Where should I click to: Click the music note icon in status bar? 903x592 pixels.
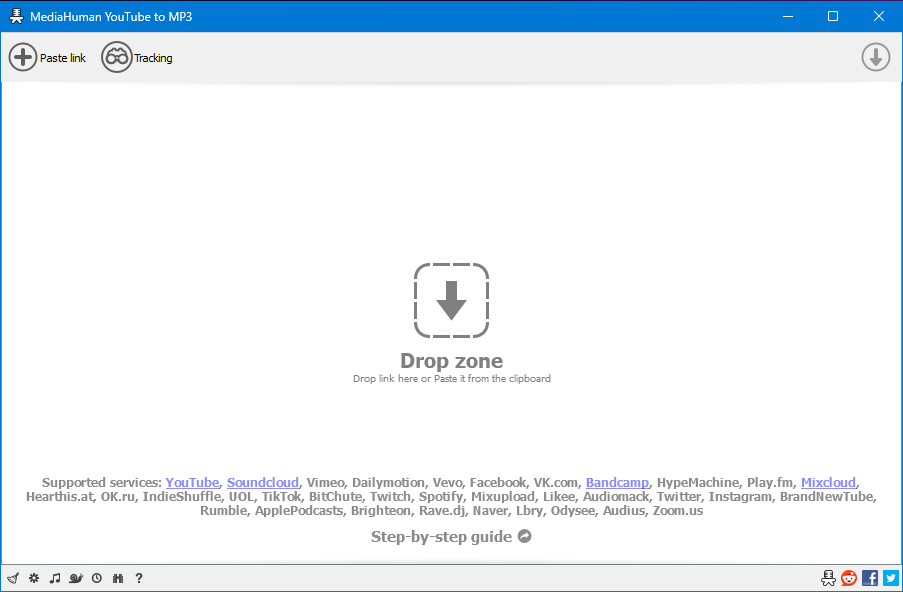click(55, 578)
